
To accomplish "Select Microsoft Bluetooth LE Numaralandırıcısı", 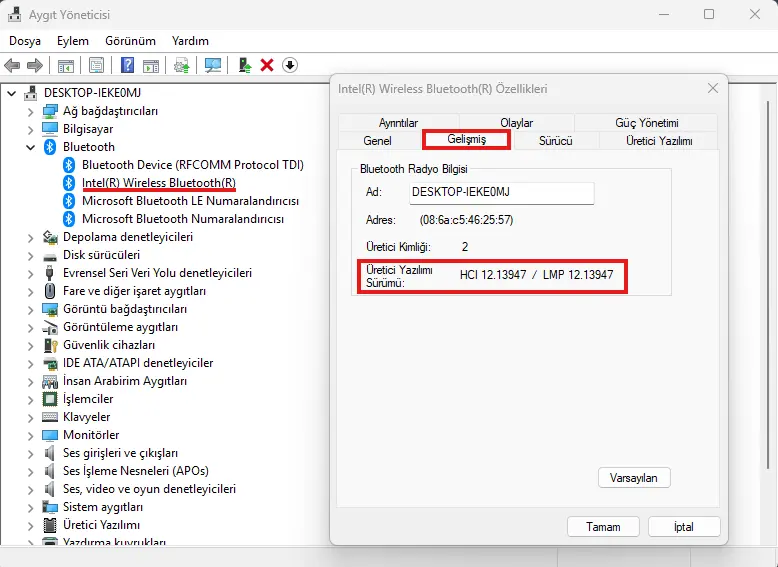I will (x=191, y=201).
